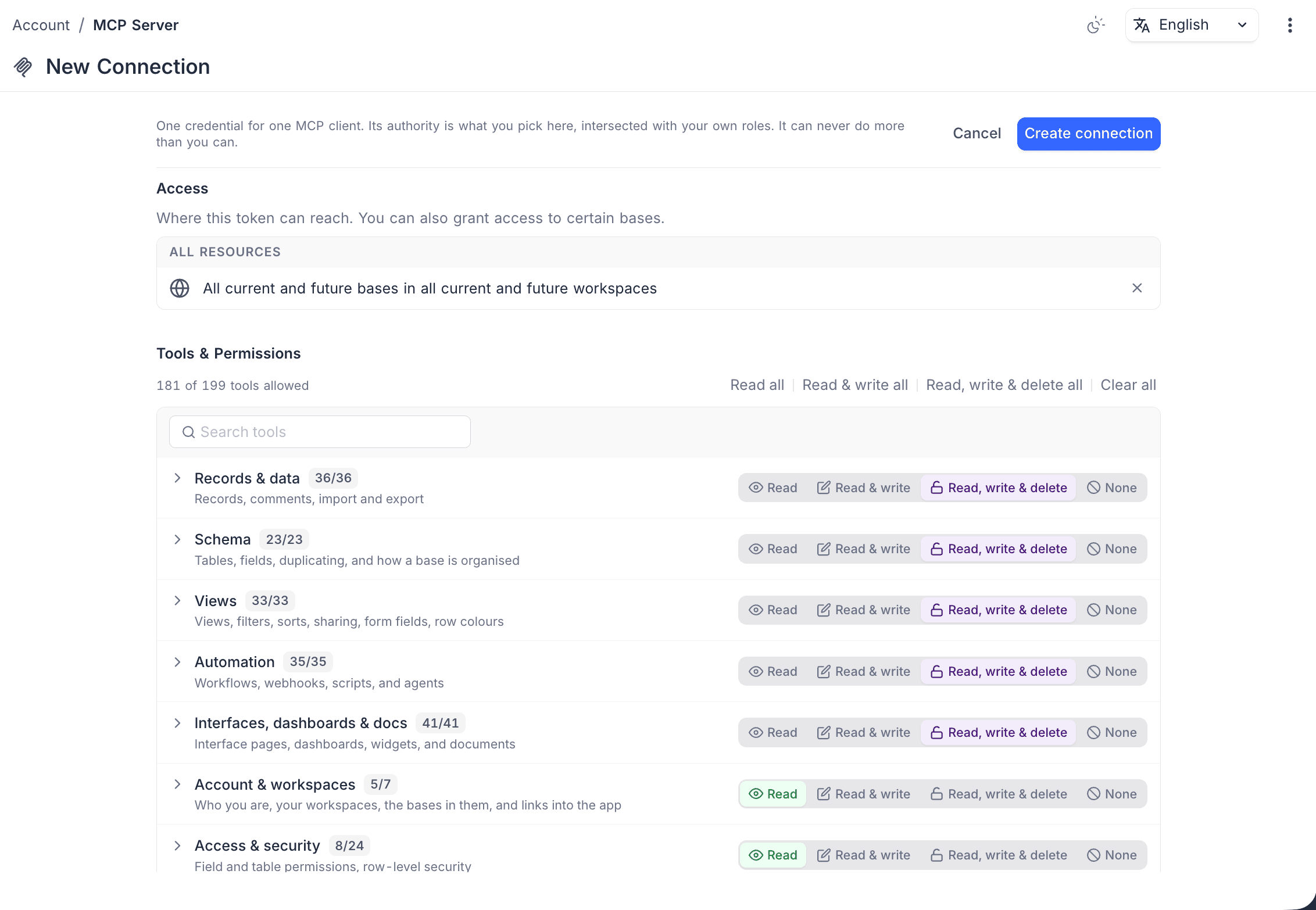The height and width of the screenshot is (910, 1316).
Task: Click the Views 33/33 count badge
Action: (x=270, y=600)
